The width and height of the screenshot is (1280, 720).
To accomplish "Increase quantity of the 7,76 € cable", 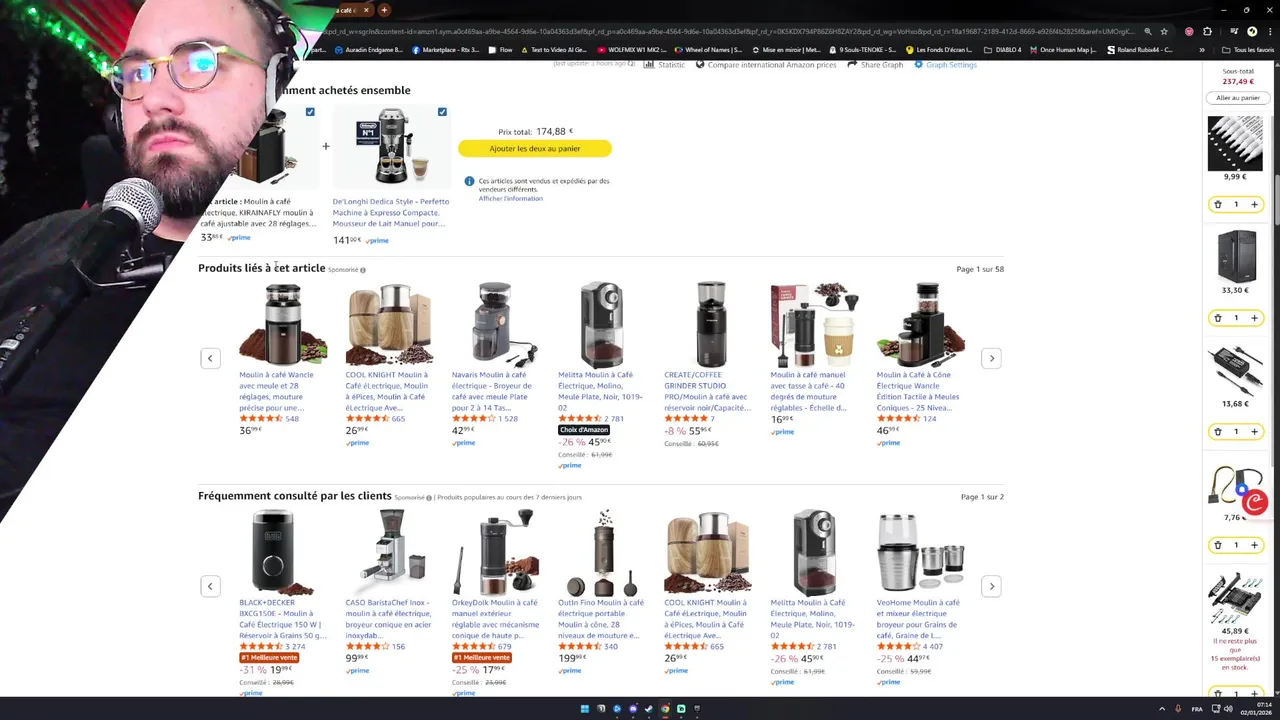I will (x=1254, y=545).
